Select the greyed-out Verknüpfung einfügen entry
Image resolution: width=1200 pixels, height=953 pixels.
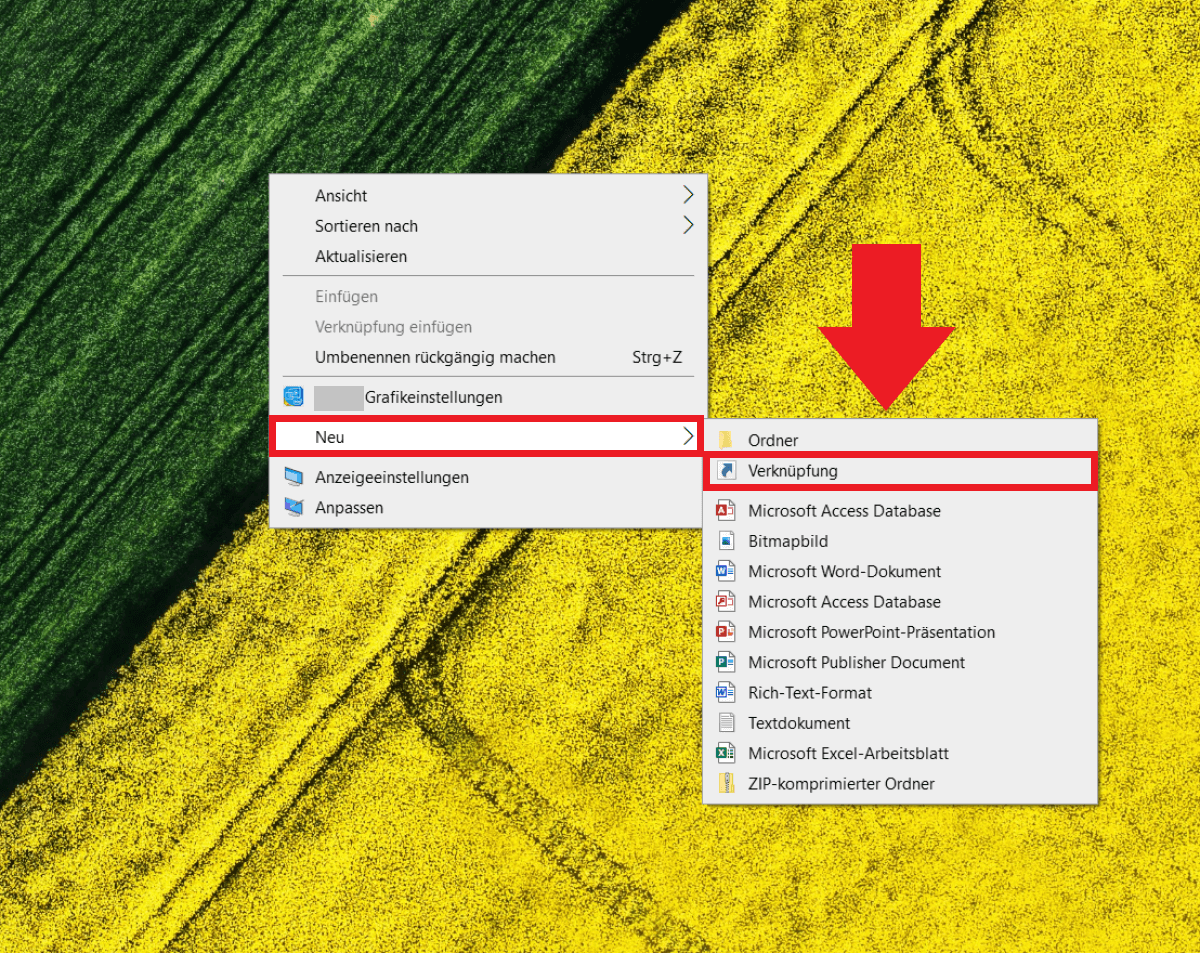pos(393,327)
